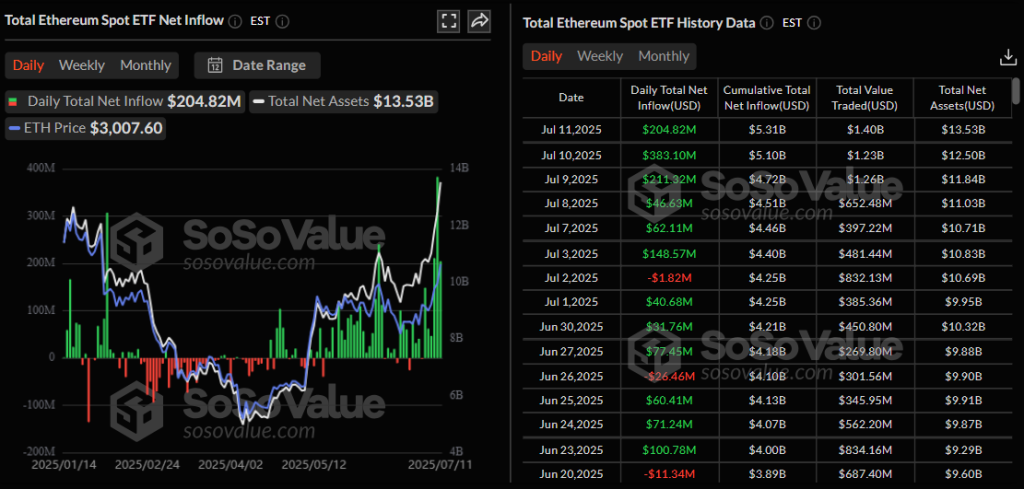
Task: Select Daily tab above the chart
Action: pos(28,66)
